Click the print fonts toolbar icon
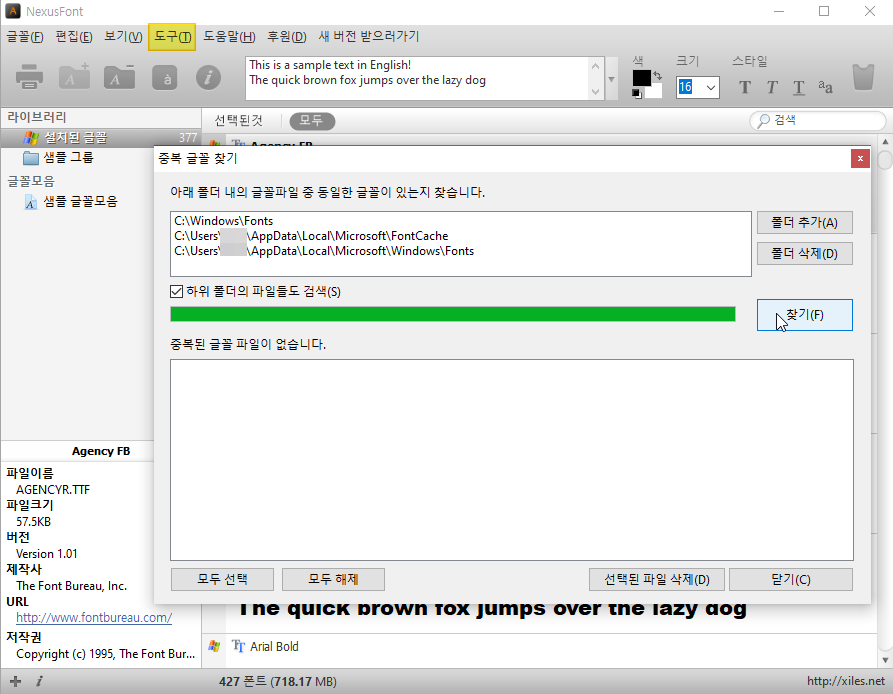This screenshot has height=694, width=893. point(29,77)
